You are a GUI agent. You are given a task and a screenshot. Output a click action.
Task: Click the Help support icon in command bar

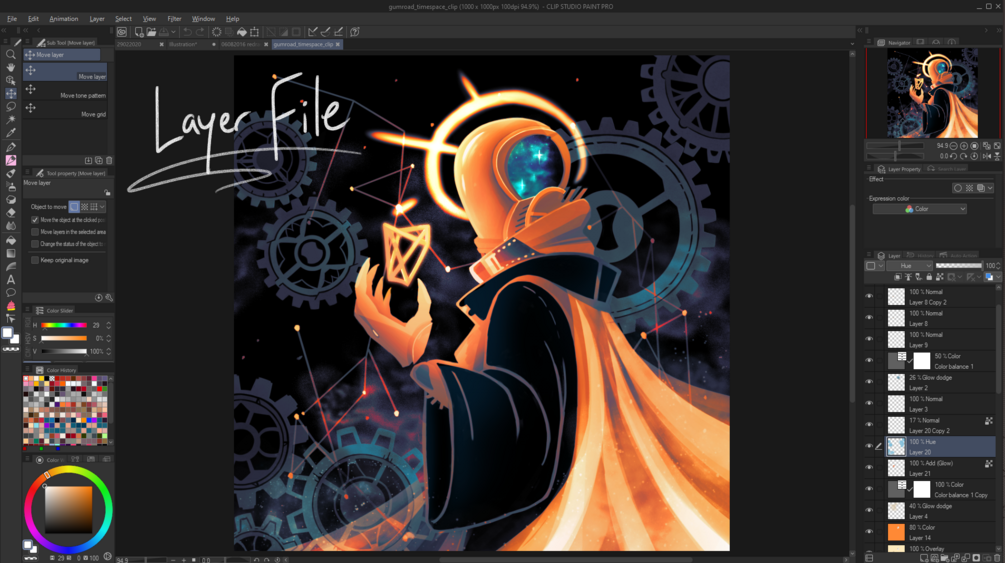[x=354, y=31]
